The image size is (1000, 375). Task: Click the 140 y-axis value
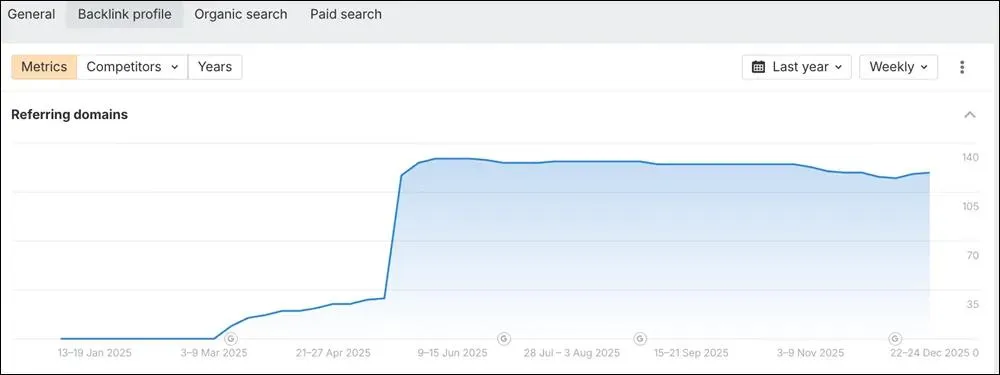[969, 158]
